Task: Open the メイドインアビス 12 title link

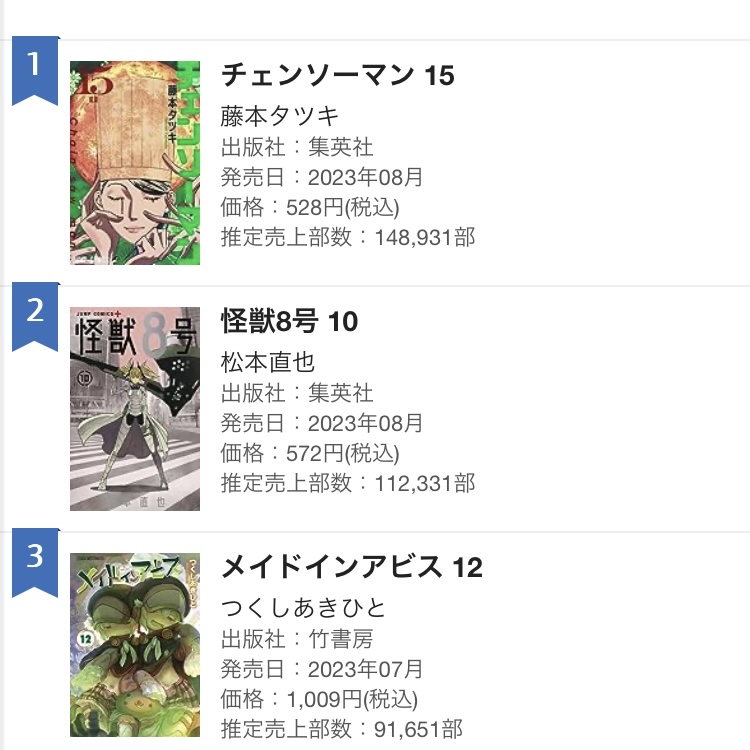Action: (x=352, y=567)
